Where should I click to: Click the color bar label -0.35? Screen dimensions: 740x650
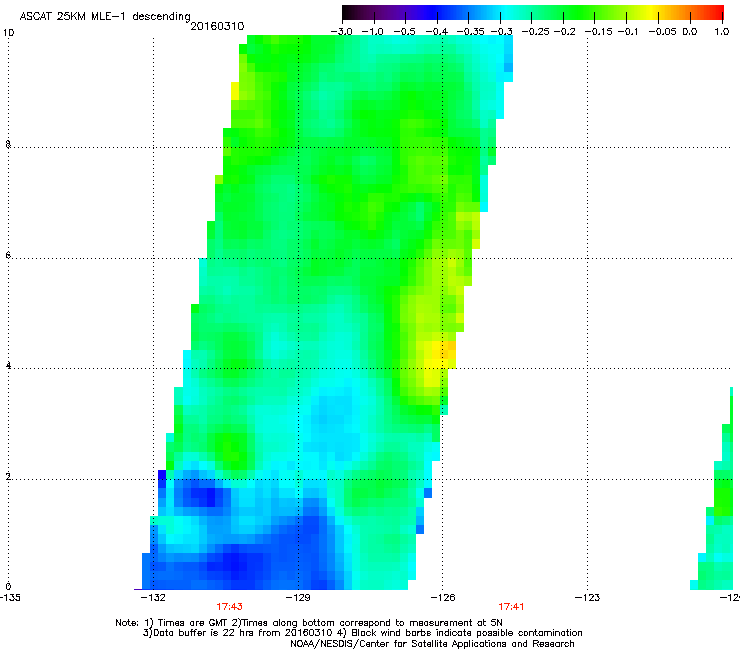click(x=471, y=32)
